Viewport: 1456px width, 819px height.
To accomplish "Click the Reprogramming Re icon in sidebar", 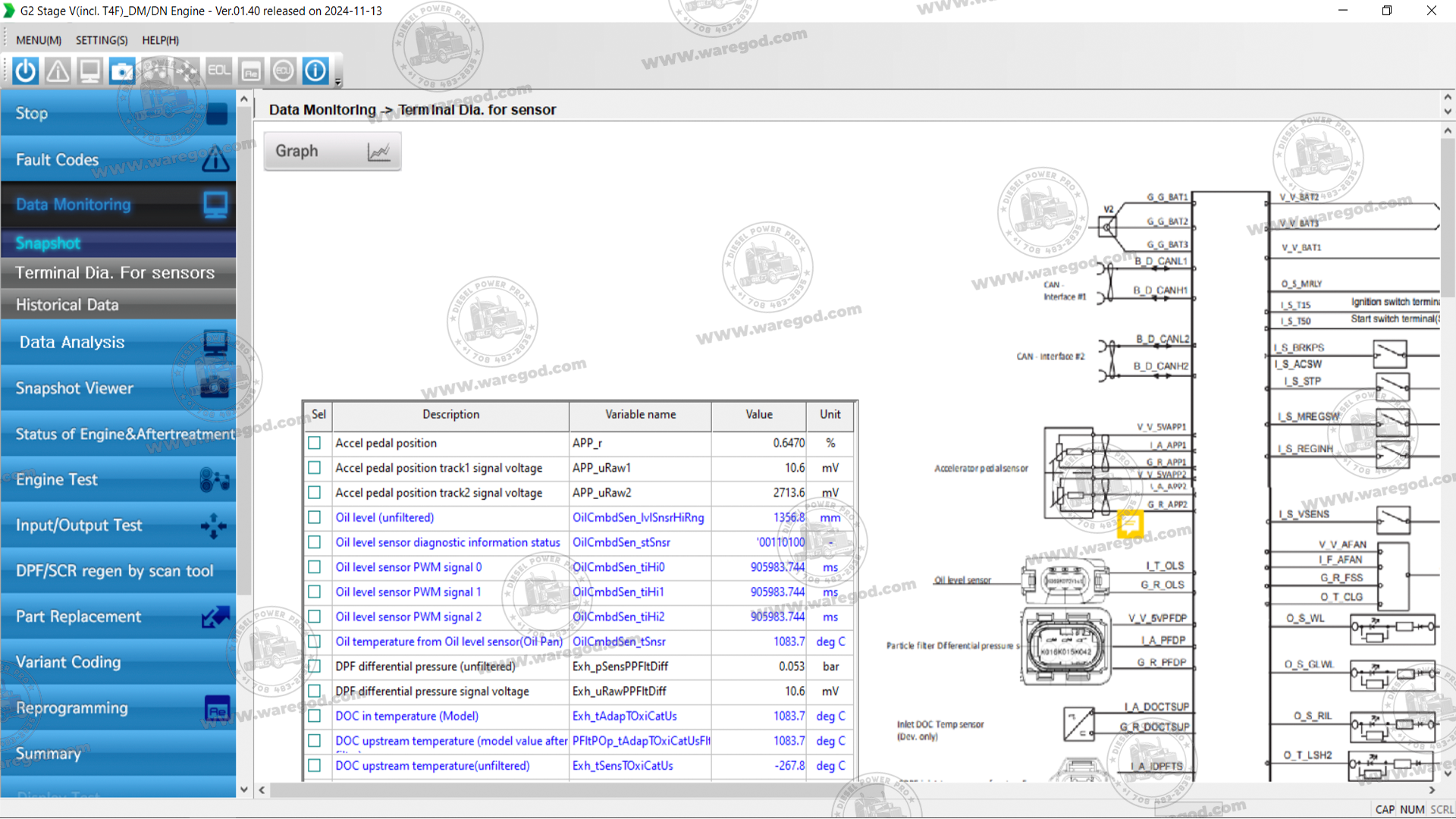I will pos(217,709).
